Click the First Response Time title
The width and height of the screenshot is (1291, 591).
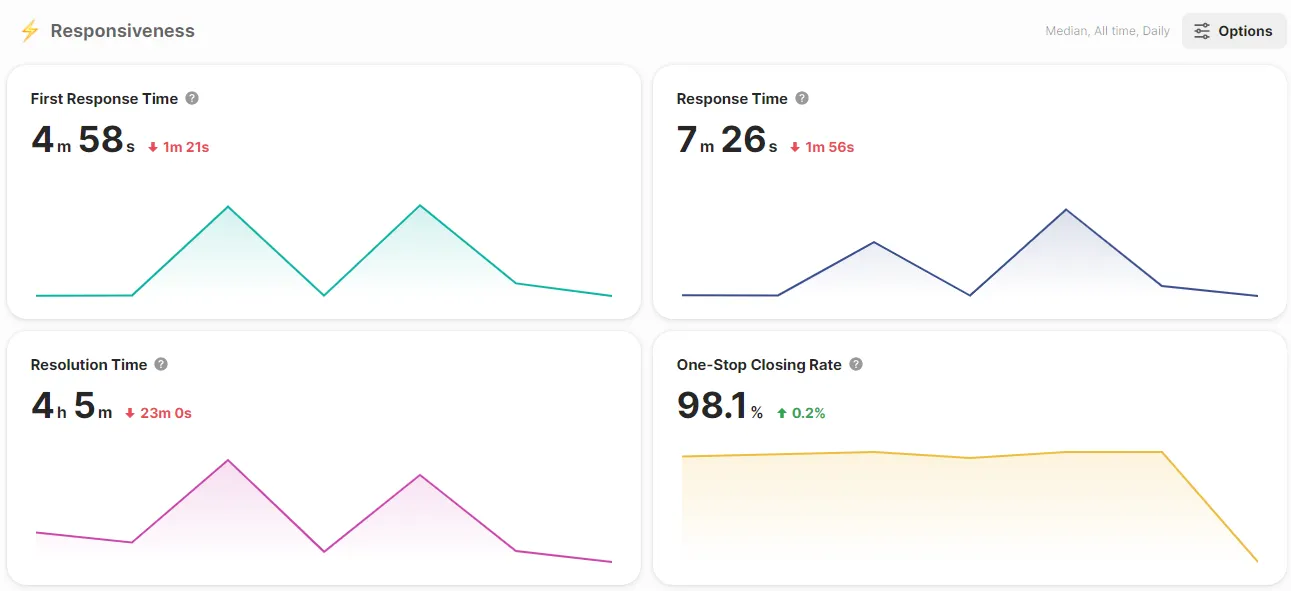(104, 98)
